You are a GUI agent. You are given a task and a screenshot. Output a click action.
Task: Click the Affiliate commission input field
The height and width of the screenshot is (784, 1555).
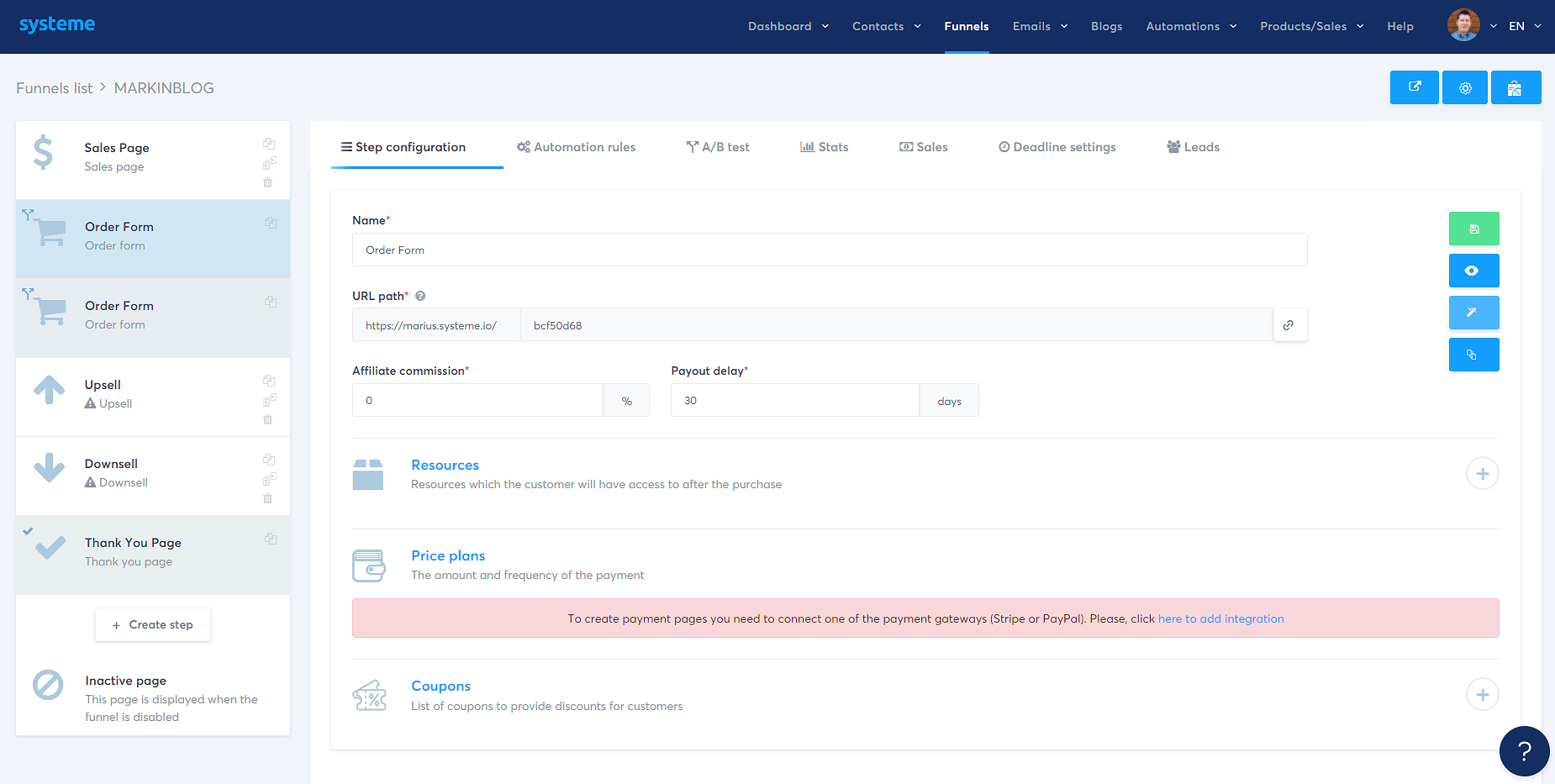pyautogui.click(x=477, y=401)
